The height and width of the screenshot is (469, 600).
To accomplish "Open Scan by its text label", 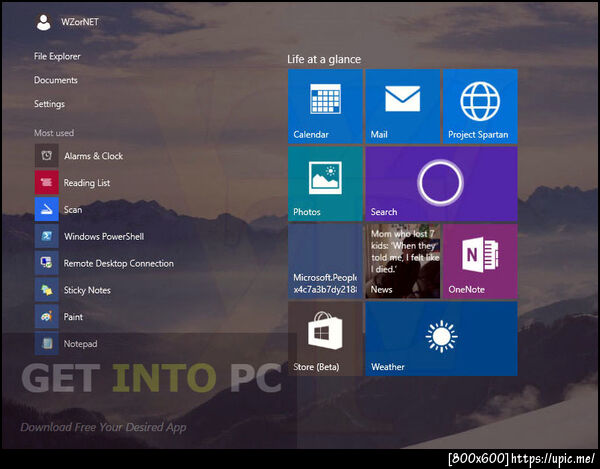I will click(73, 210).
